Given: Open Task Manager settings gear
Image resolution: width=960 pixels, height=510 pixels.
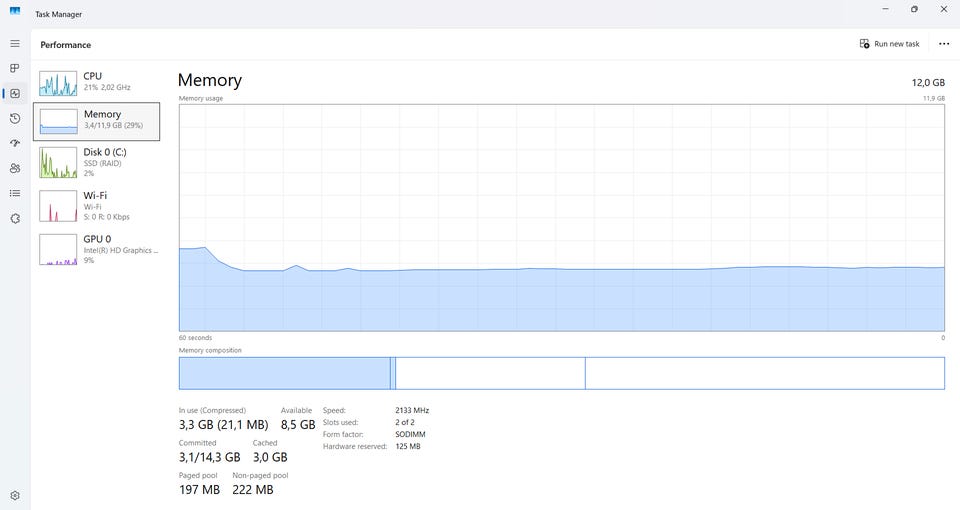Looking at the screenshot, I should tap(15, 495).
